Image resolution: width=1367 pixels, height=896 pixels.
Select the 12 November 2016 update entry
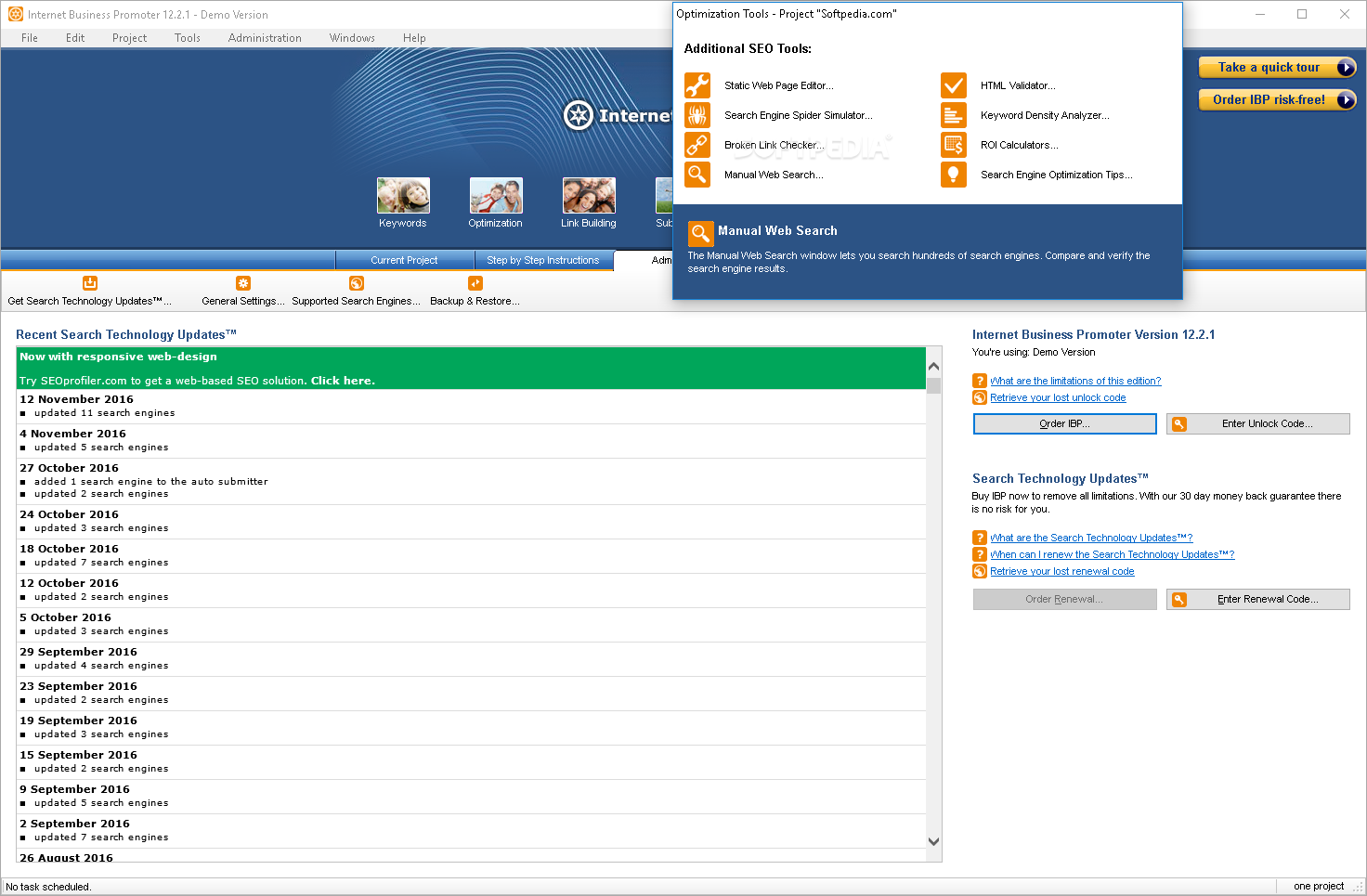click(472, 407)
